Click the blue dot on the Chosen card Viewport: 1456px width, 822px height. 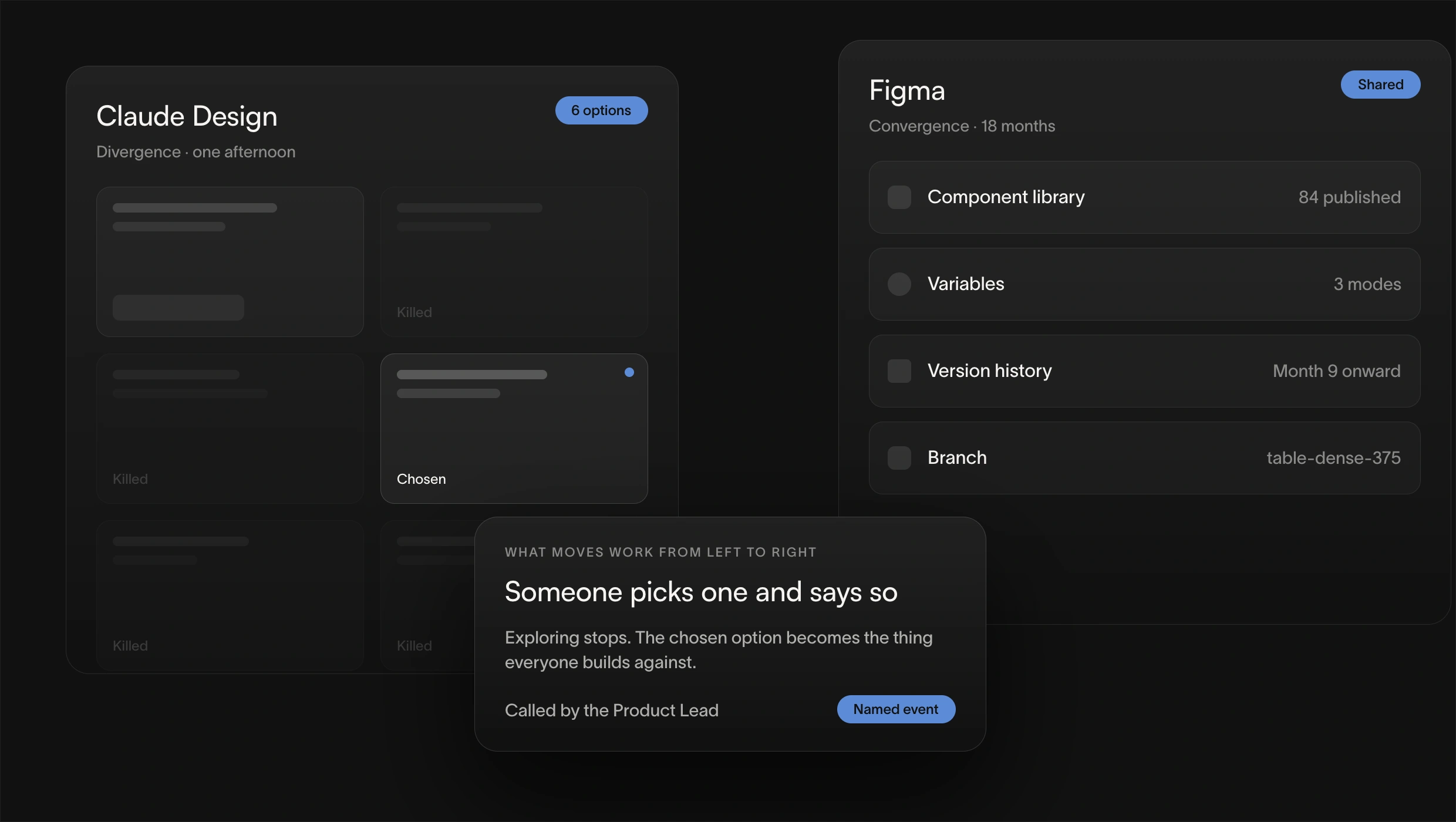click(629, 372)
